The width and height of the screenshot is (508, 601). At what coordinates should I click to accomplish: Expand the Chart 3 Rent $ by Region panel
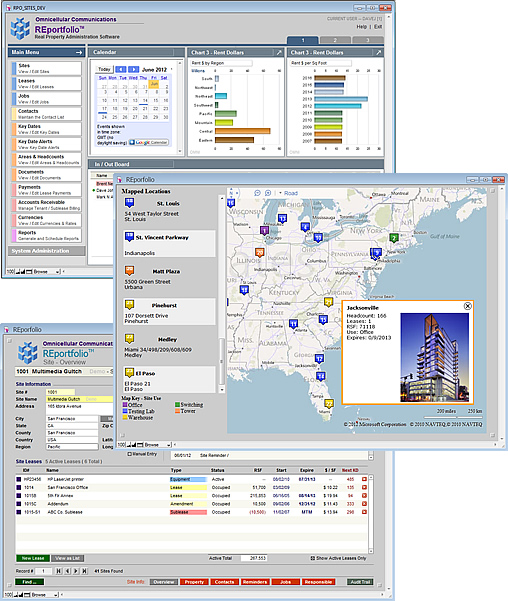pyautogui.click(x=279, y=53)
